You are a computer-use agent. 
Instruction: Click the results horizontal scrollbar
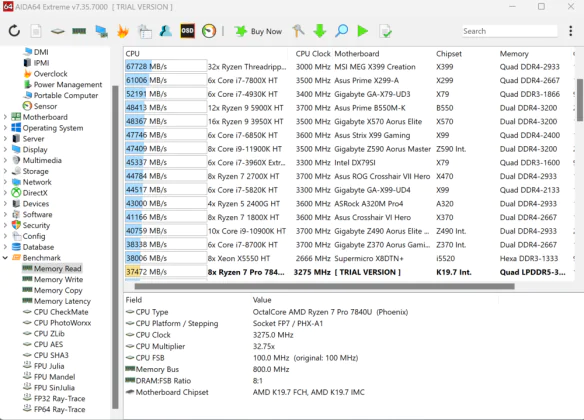(x=324, y=286)
